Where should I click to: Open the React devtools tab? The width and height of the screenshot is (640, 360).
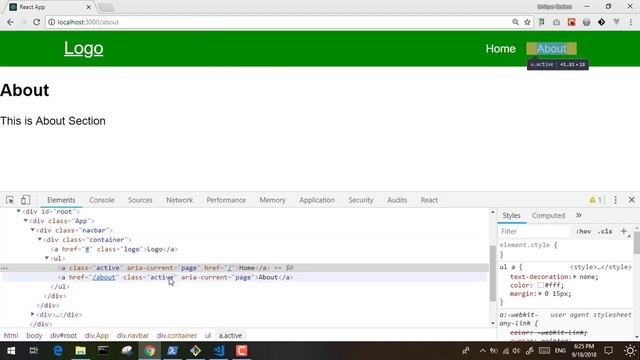coord(429,200)
